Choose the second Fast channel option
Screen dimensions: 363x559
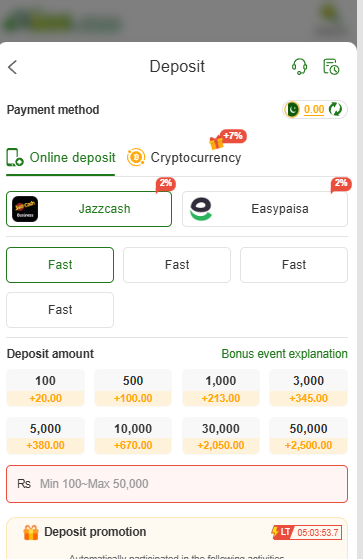click(177, 265)
